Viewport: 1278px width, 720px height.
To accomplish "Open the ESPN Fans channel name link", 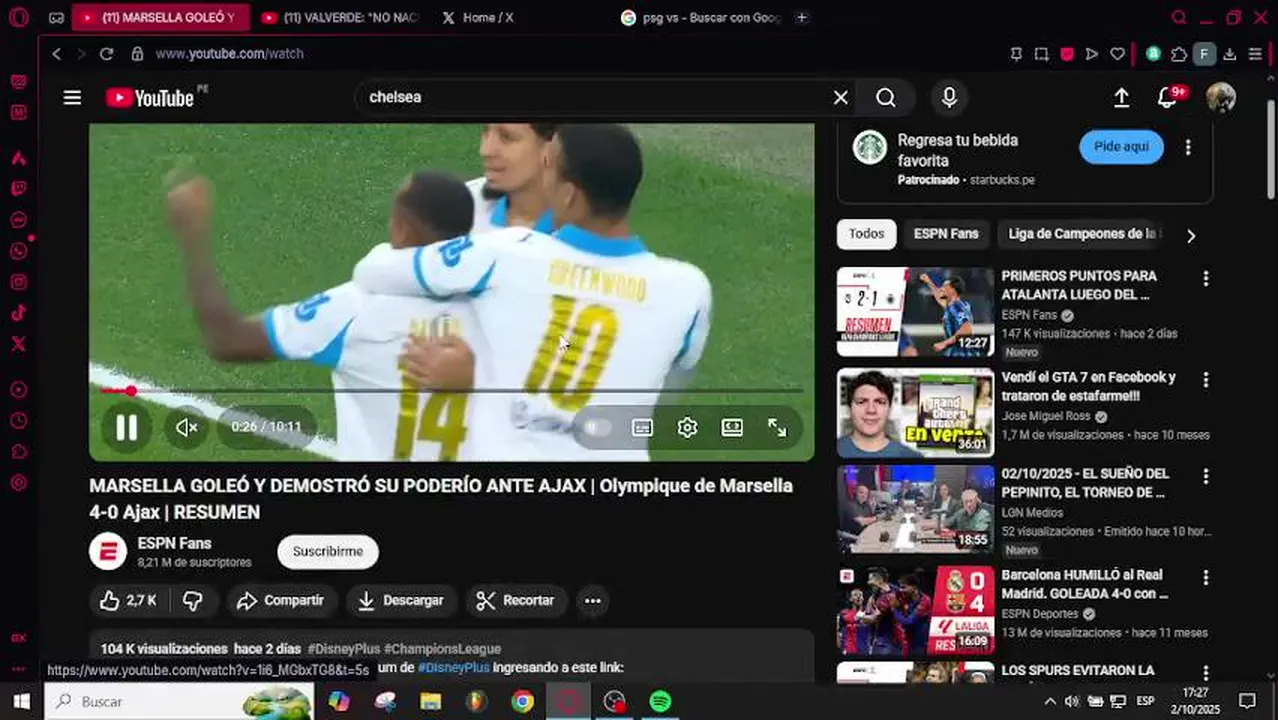I will point(174,543).
